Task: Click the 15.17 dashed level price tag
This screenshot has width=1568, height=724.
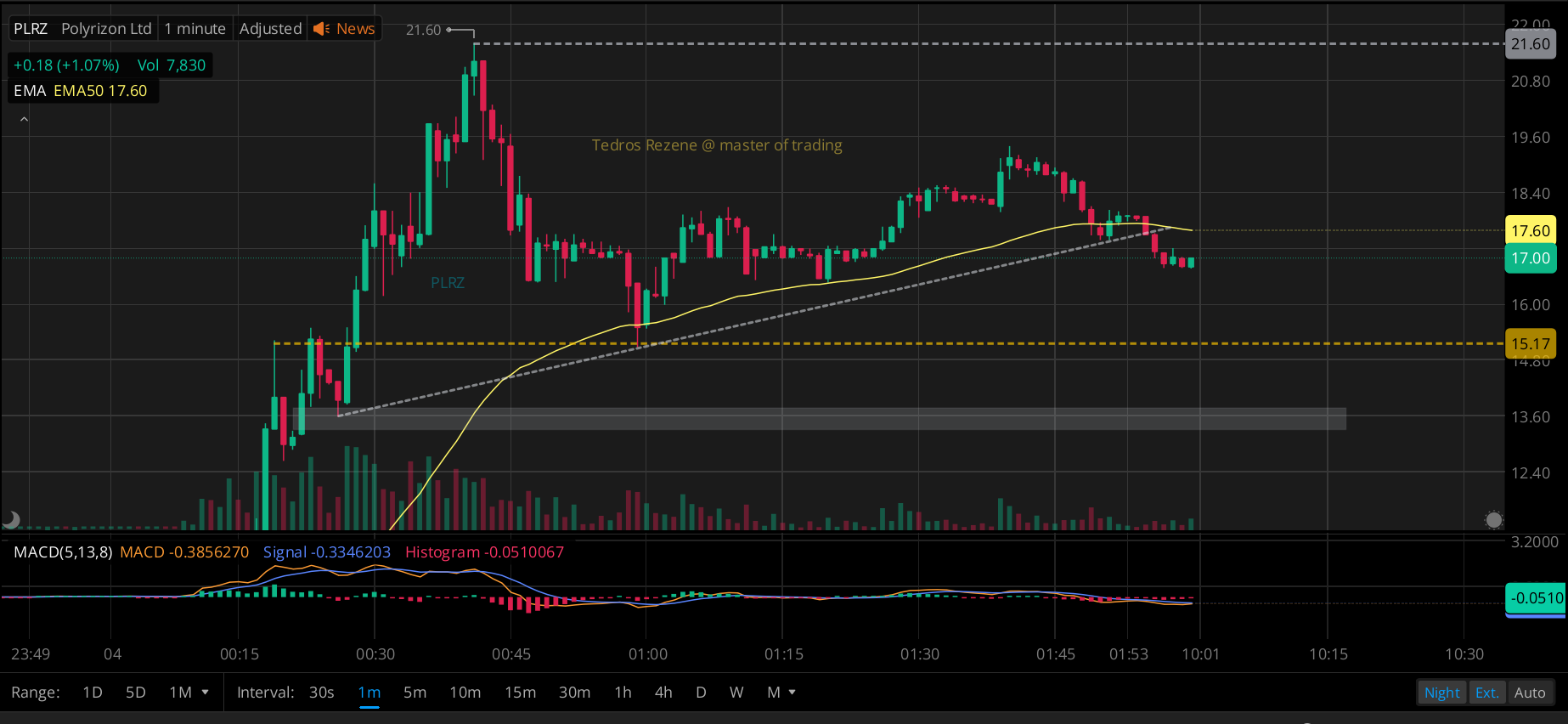Action: (x=1531, y=344)
